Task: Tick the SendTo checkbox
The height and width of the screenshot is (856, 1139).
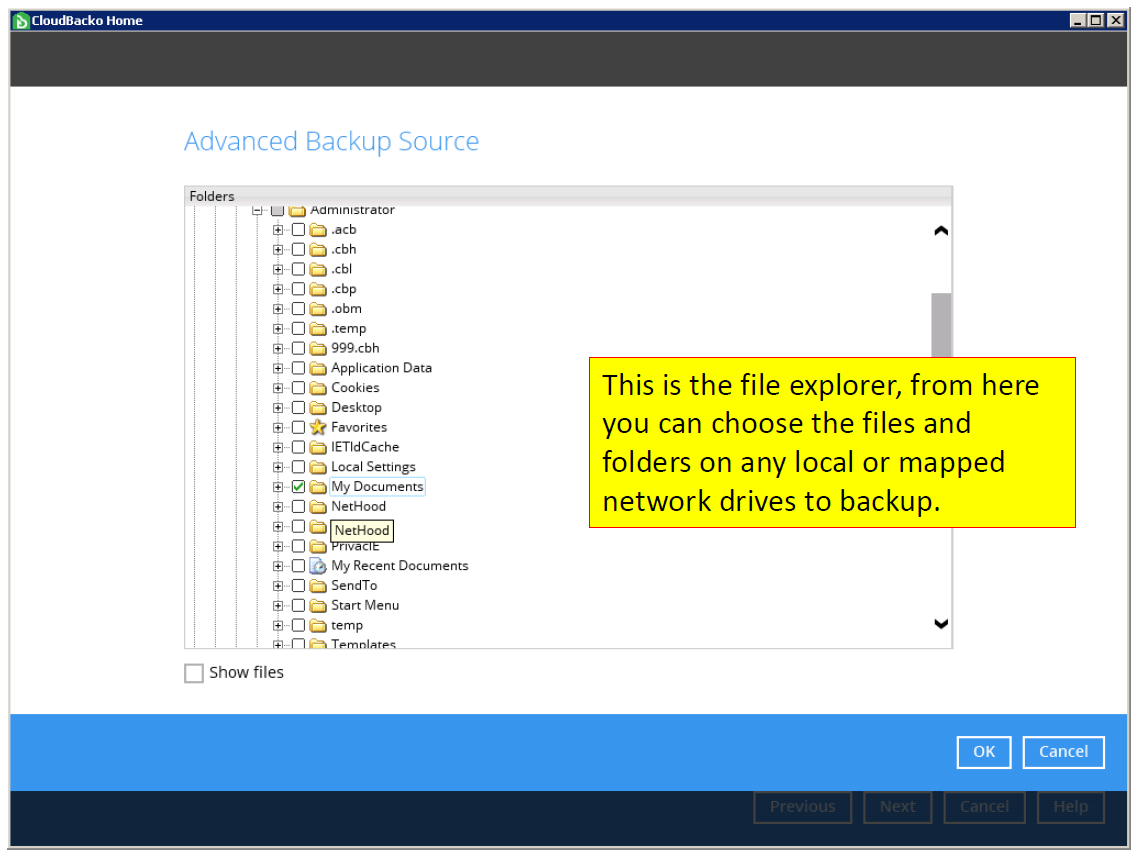Action: tap(299, 586)
